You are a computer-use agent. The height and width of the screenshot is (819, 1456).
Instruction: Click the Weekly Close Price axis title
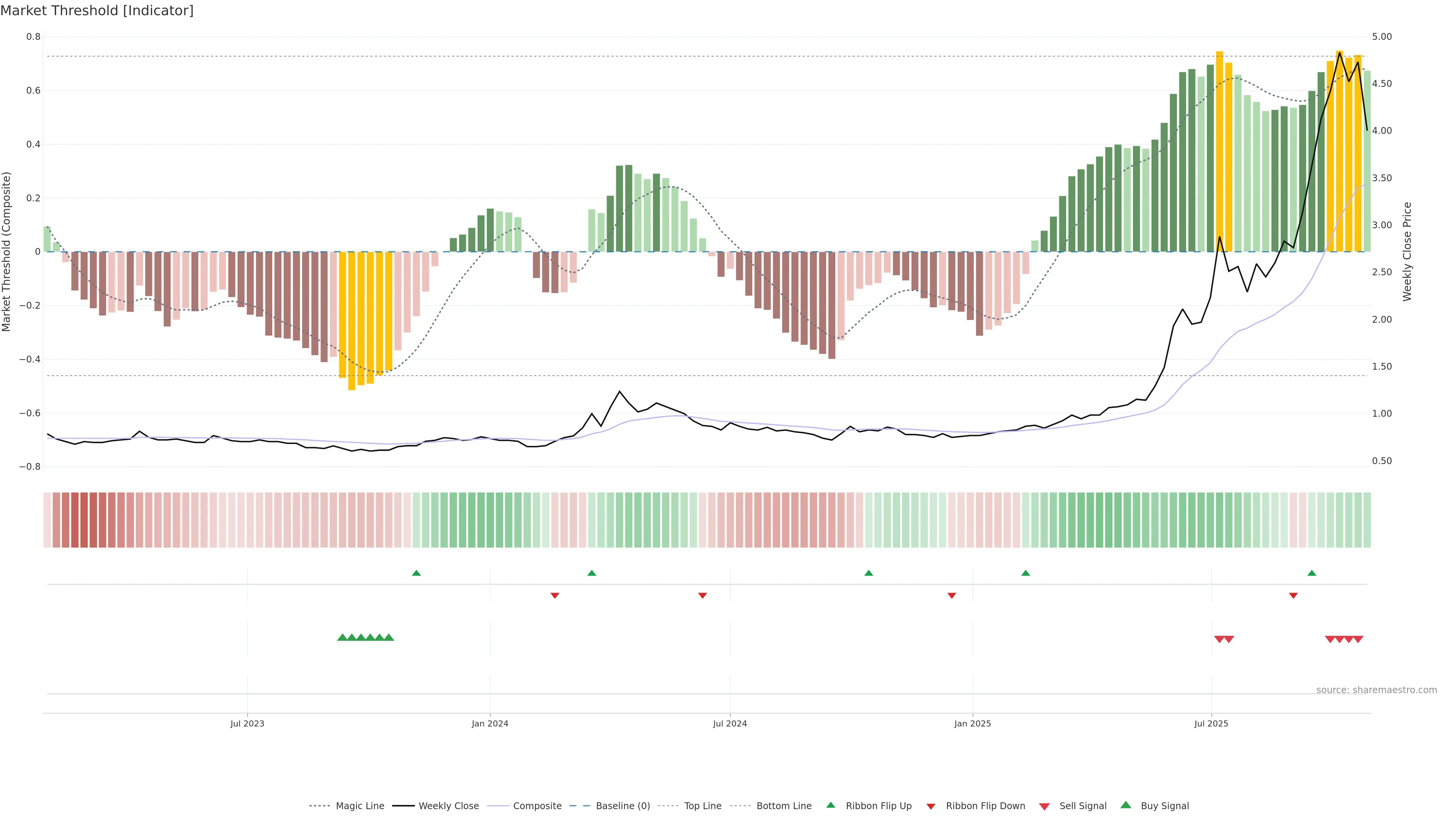(1407, 251)
